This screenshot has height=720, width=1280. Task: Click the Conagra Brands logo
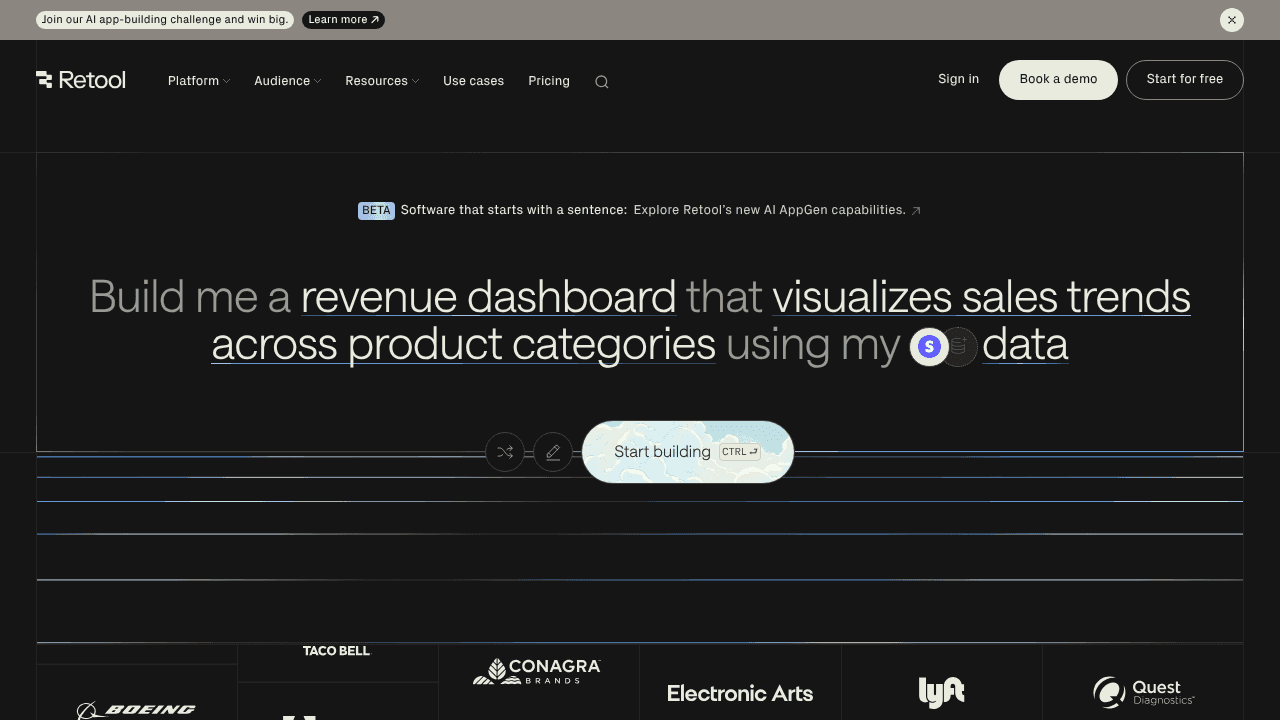click(x=537, y=671)
